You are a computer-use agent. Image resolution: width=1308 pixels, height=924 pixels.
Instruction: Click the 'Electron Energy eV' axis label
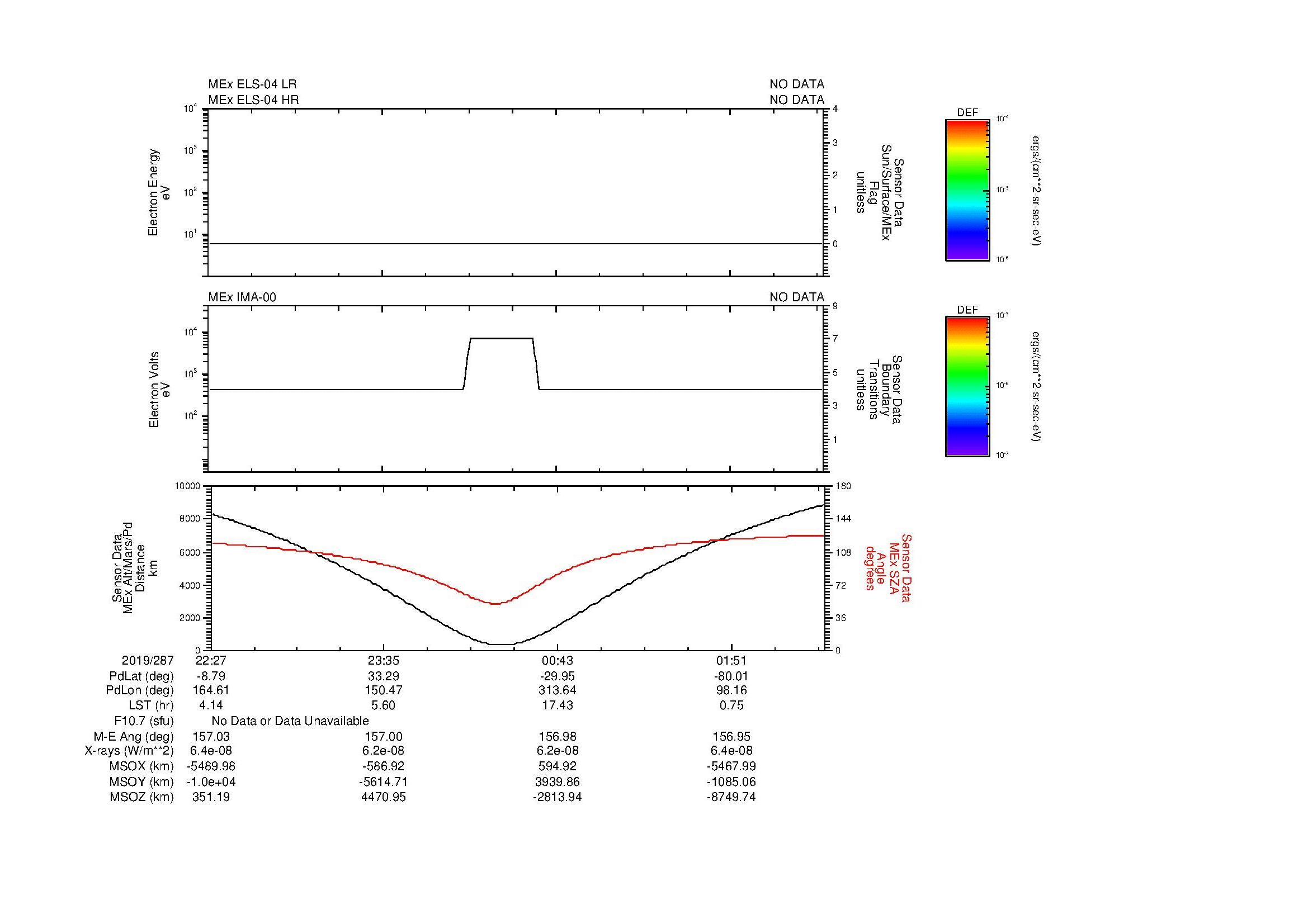159,192
